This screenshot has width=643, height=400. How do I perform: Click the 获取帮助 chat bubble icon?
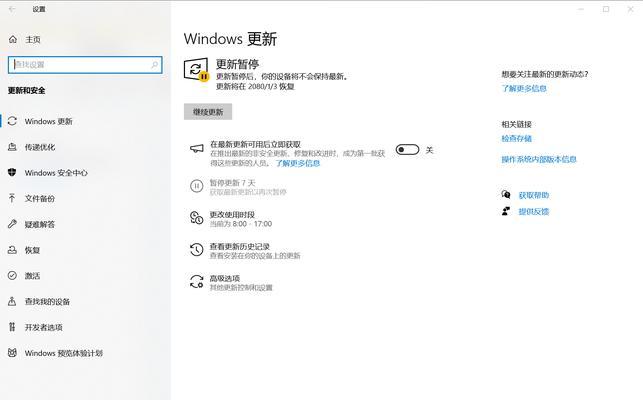coord(506,194)
